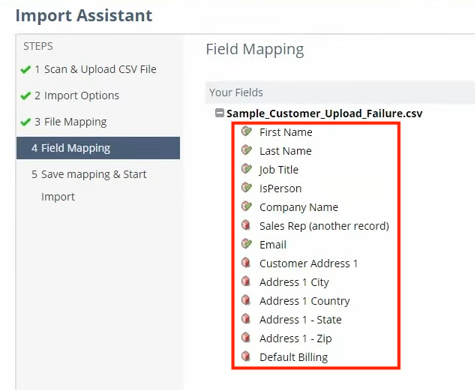This screenshot has height=390, width=475.
Task: Click the red cube icon beside Sales Rep
Action: 246,225
